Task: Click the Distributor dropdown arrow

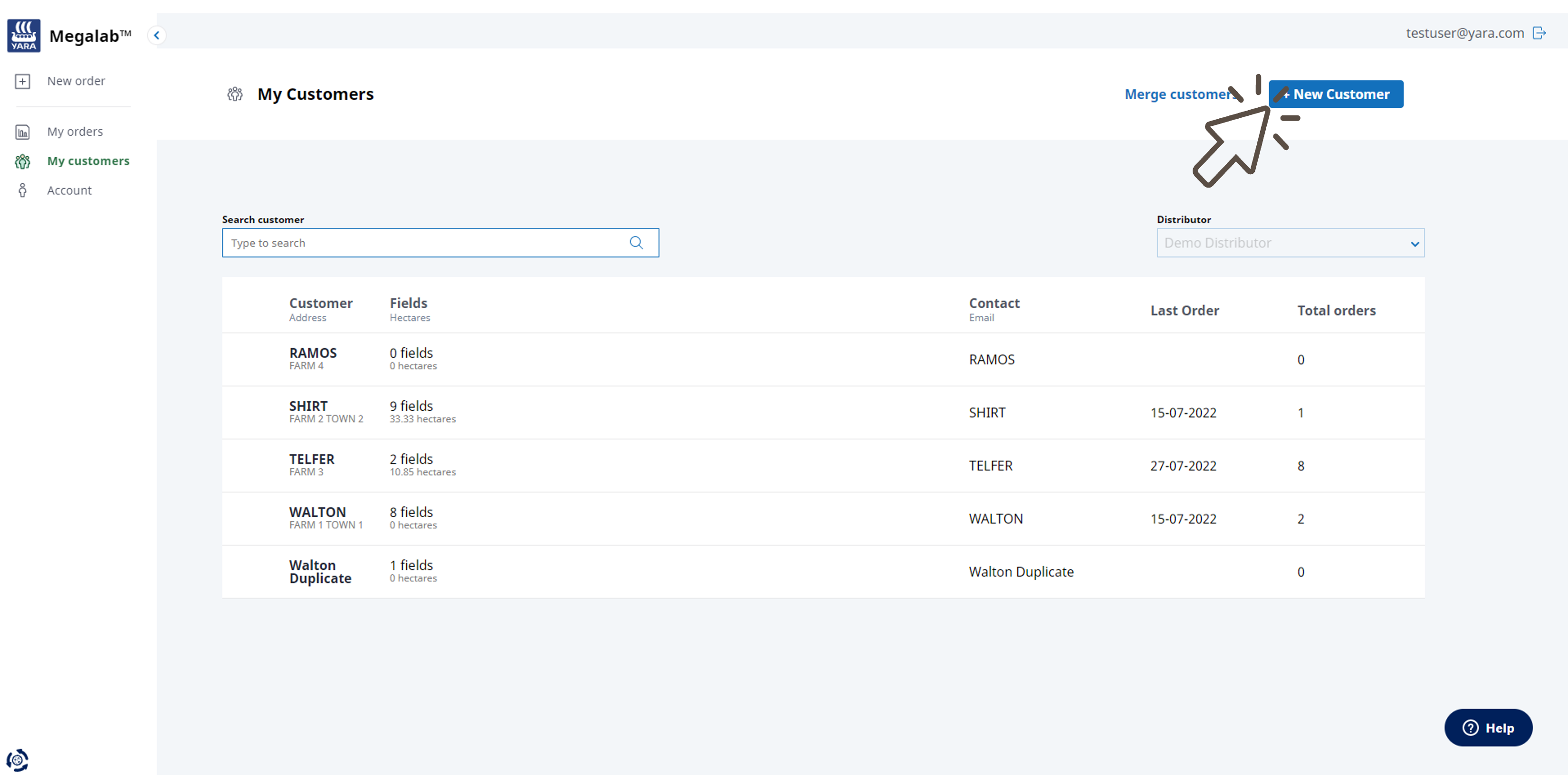Action: pos(1415,243)
